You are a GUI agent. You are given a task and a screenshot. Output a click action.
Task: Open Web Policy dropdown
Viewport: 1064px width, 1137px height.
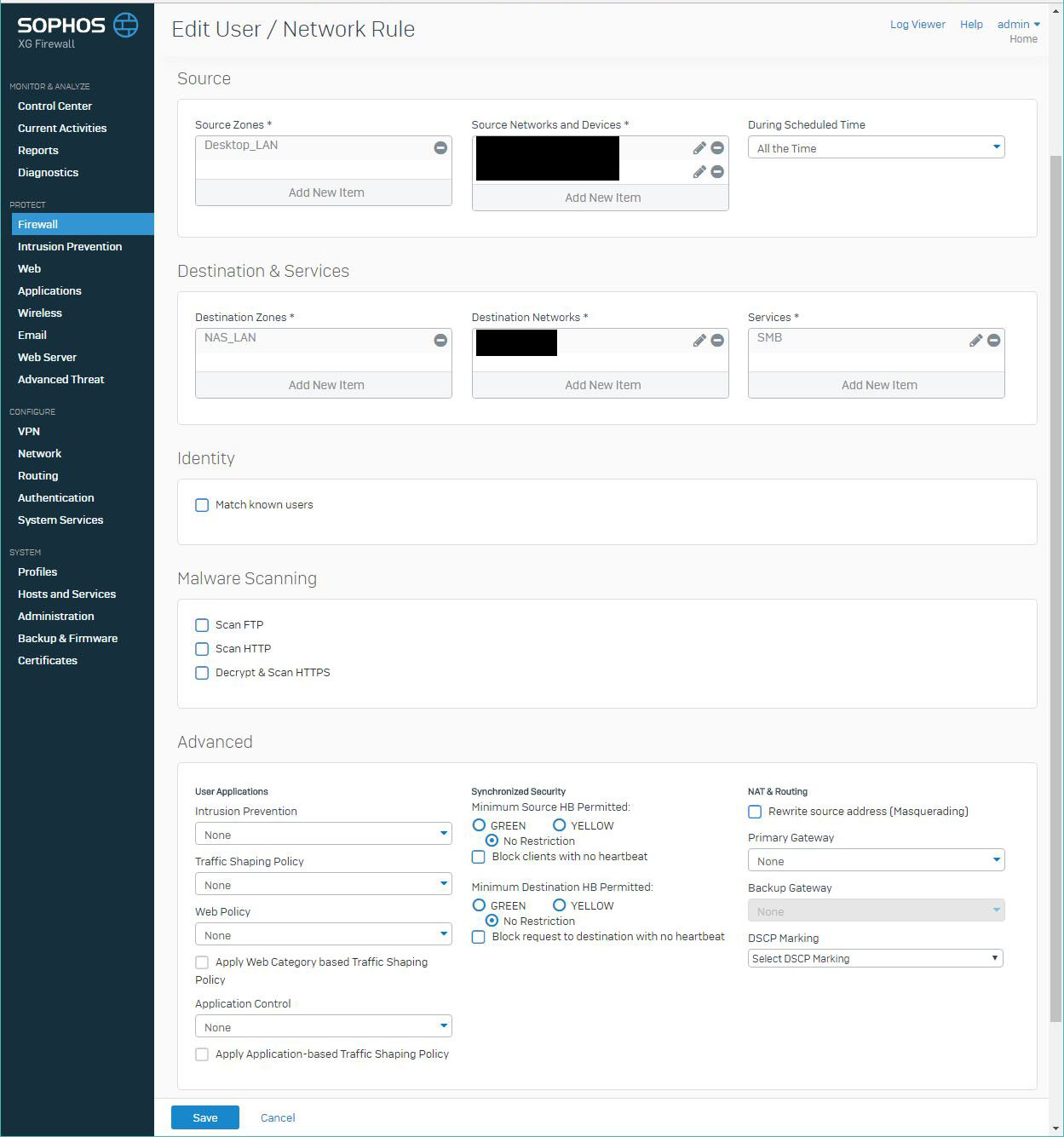click(323, 934)
